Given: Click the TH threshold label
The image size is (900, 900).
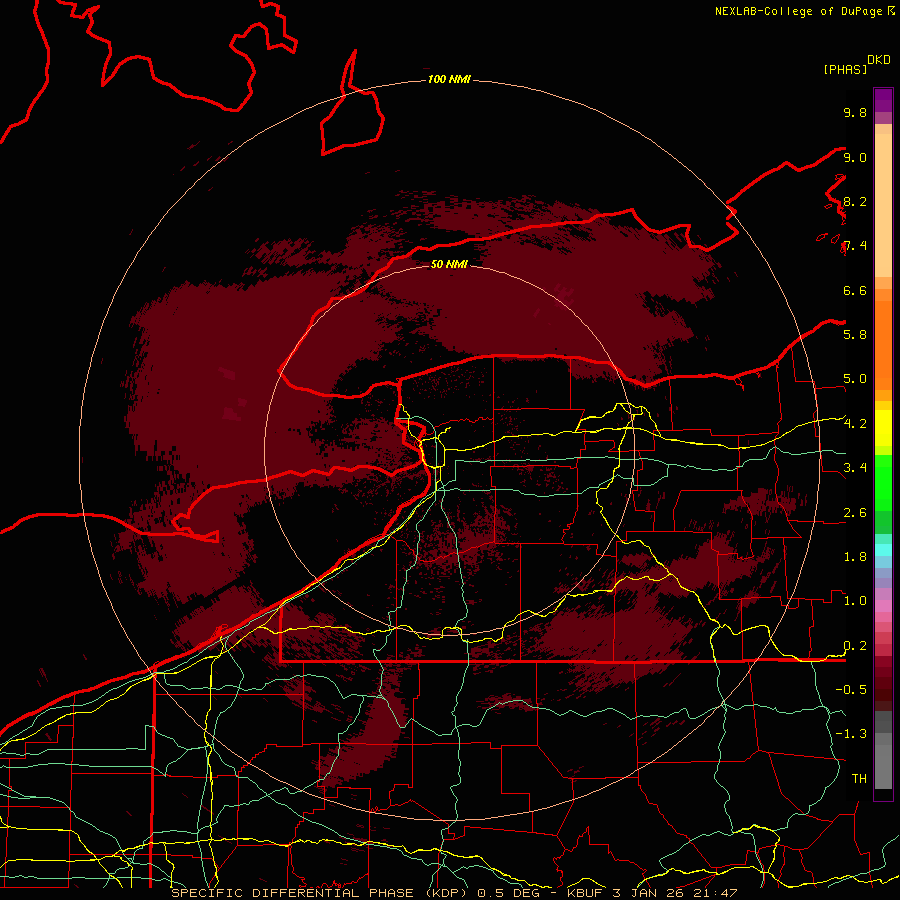Looking at the screenshot, I should coord(859,778).
